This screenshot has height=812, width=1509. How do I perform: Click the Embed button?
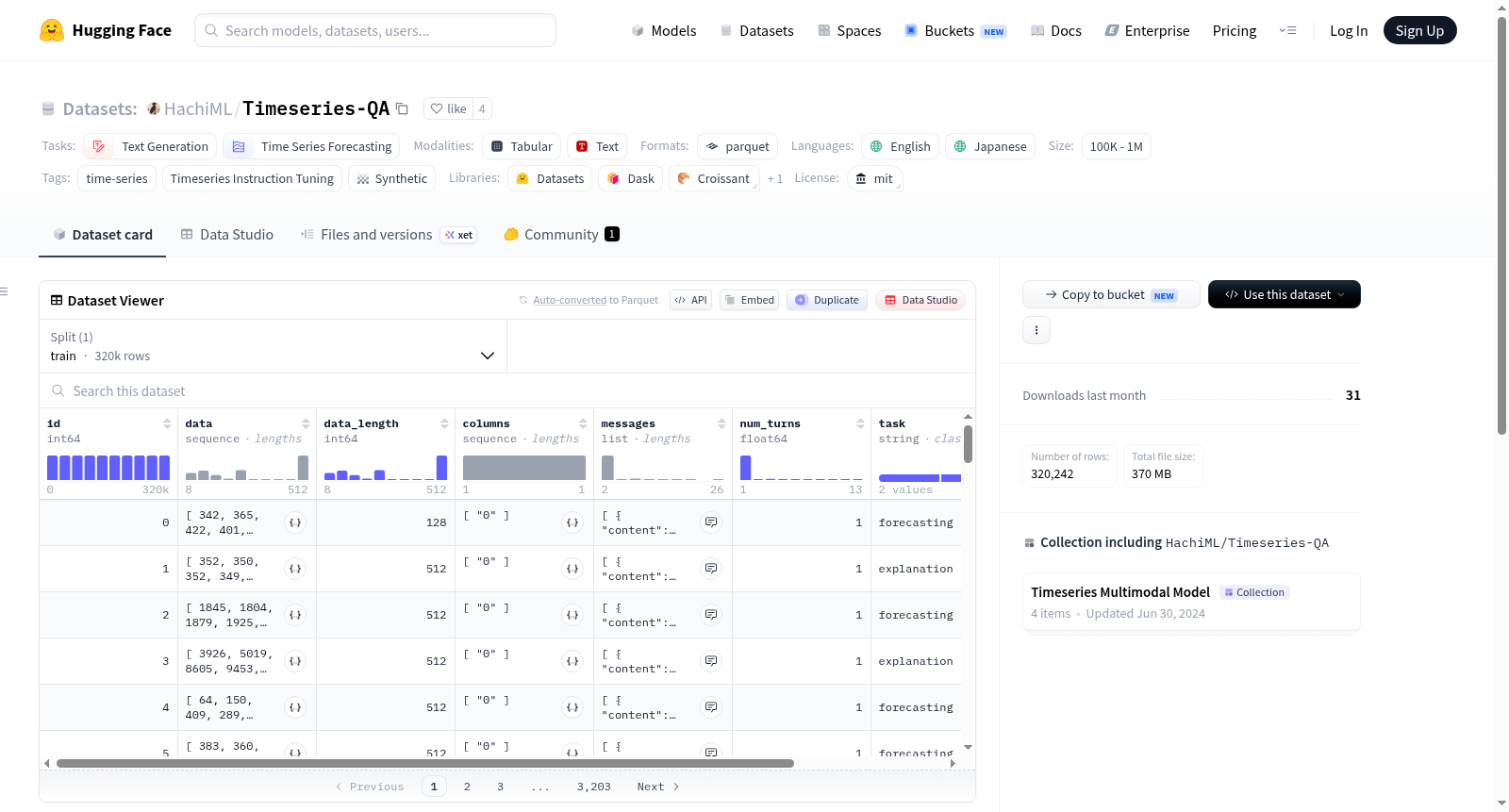click(x=749, y=300)
